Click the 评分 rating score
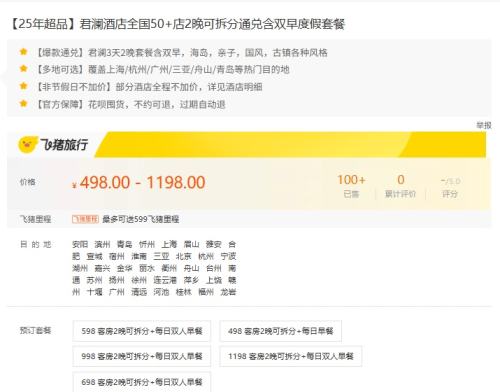Image resolution: width=500 pixels, height=392 pixels. [450, 188]
